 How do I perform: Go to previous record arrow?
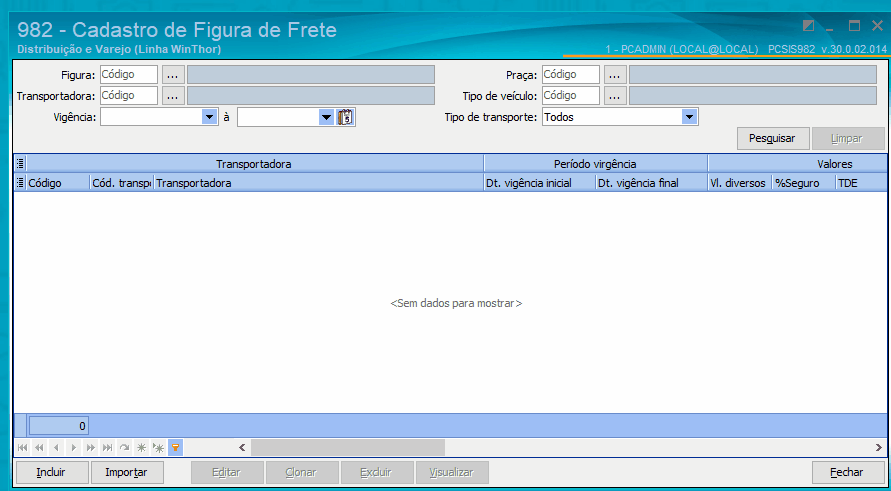pos(56,448)
